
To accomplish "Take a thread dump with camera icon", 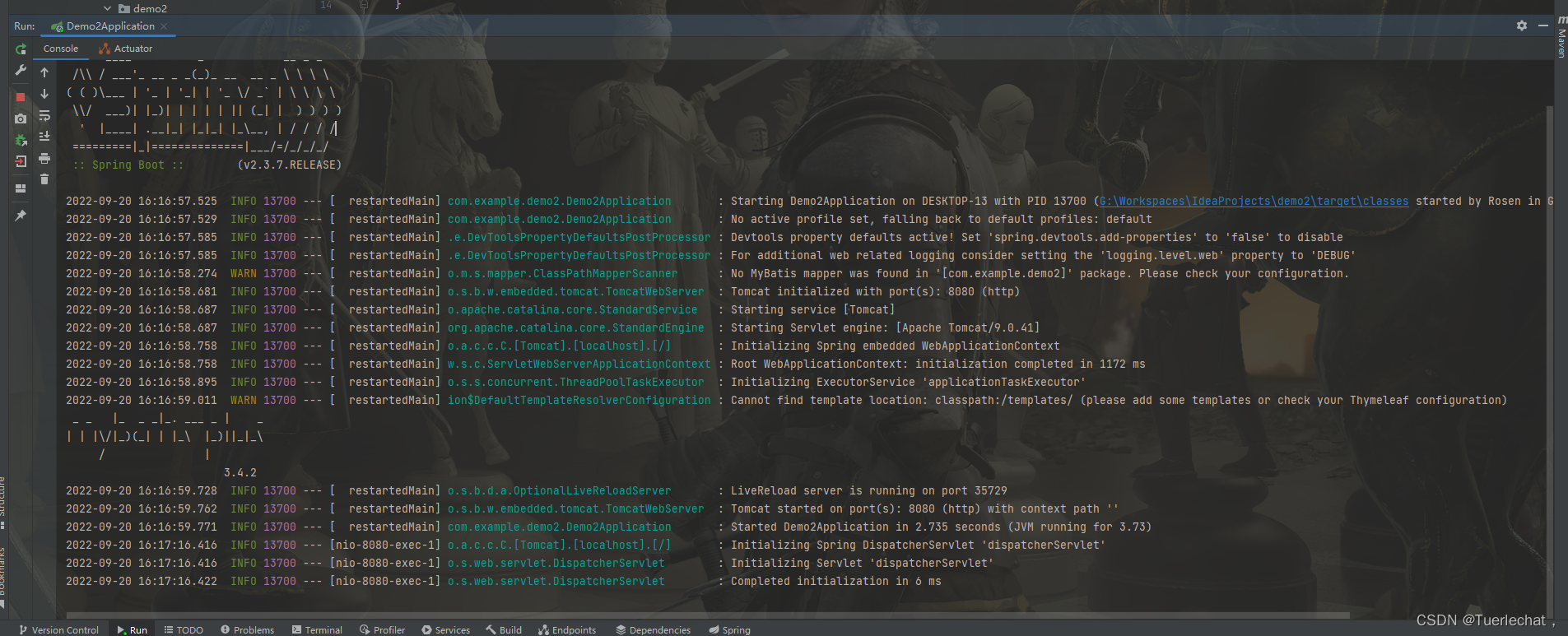I will coord(21,118).
